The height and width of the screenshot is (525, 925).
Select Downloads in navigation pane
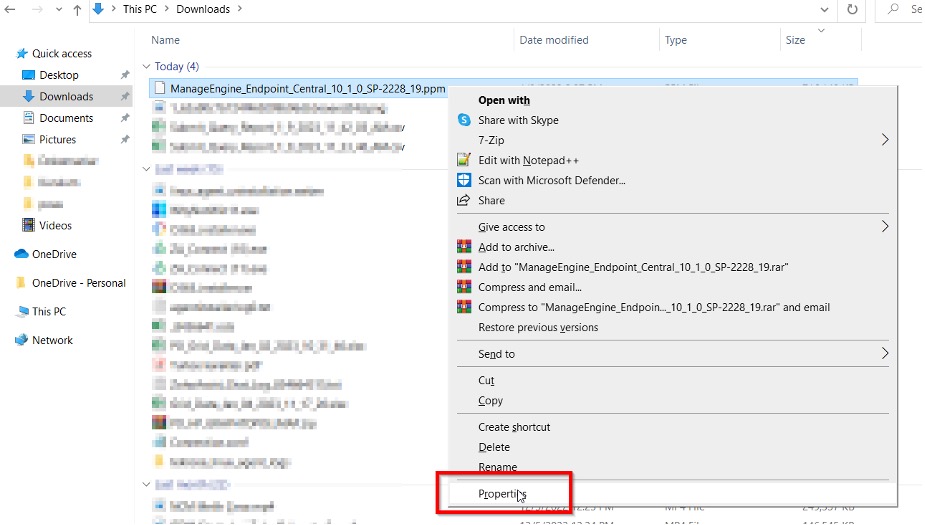66,96
